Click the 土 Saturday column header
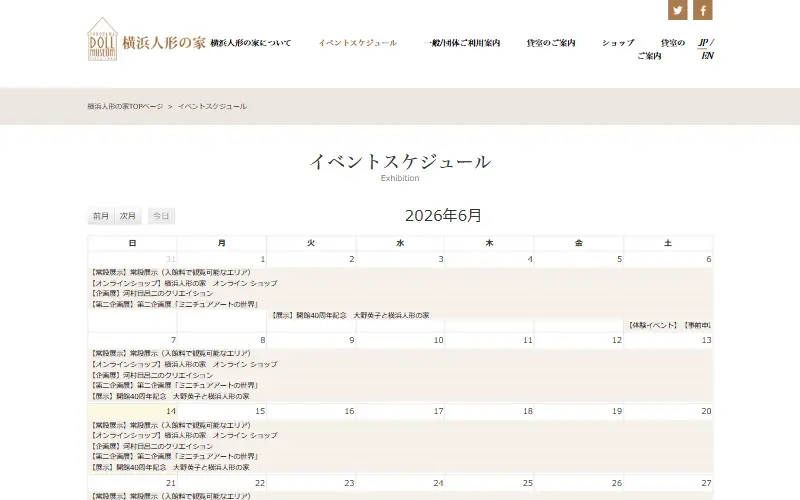This screenshot has height=500, width=800. click(668, 243)
